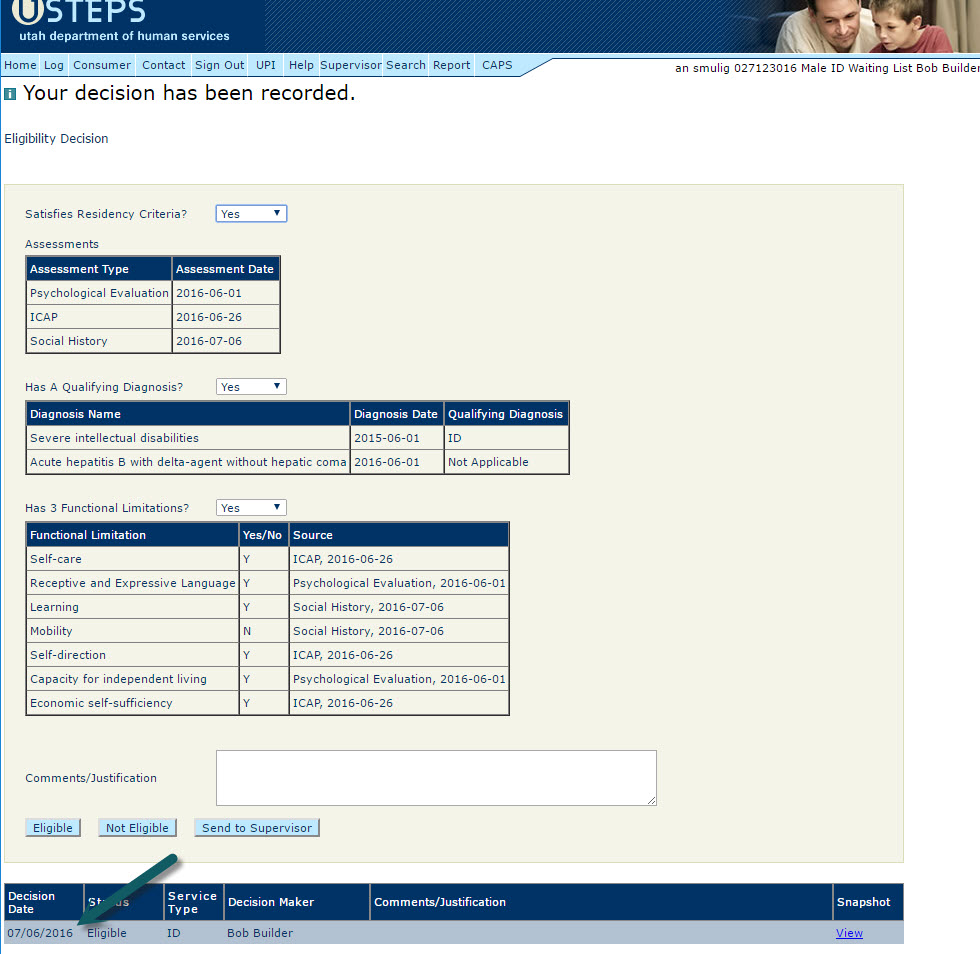Open the Has 3 Functional Limitations dropdown
This screenshot has width=980, height=954.
point(251,508)
